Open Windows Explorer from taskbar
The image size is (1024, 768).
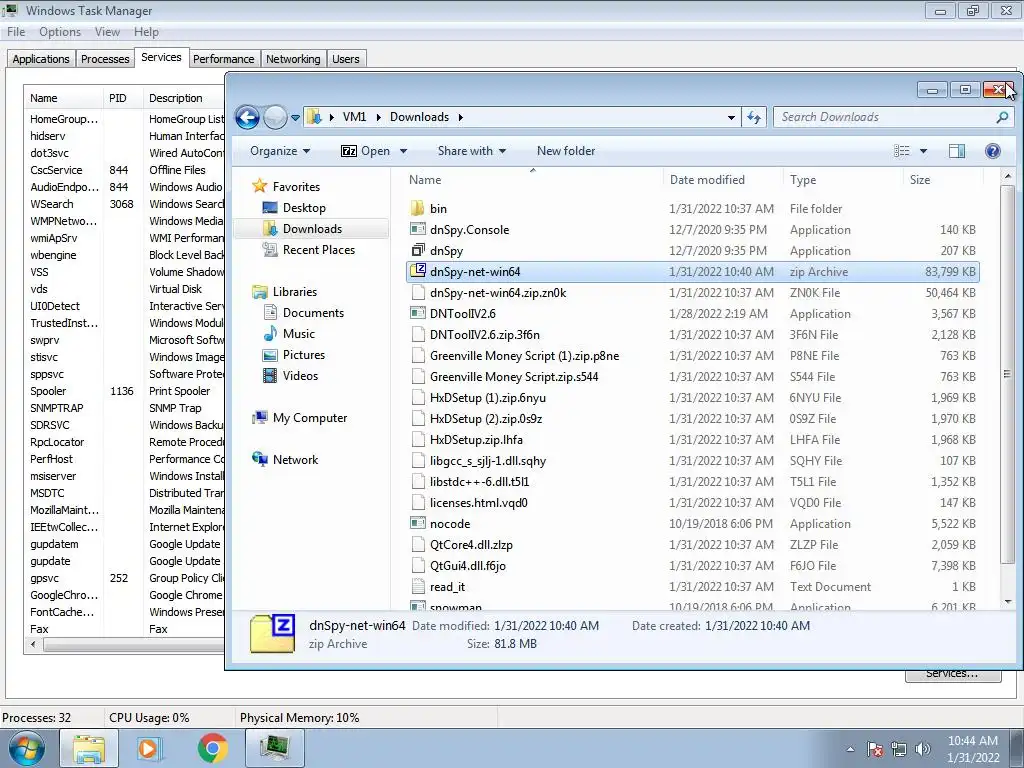[x=89, y=748]
